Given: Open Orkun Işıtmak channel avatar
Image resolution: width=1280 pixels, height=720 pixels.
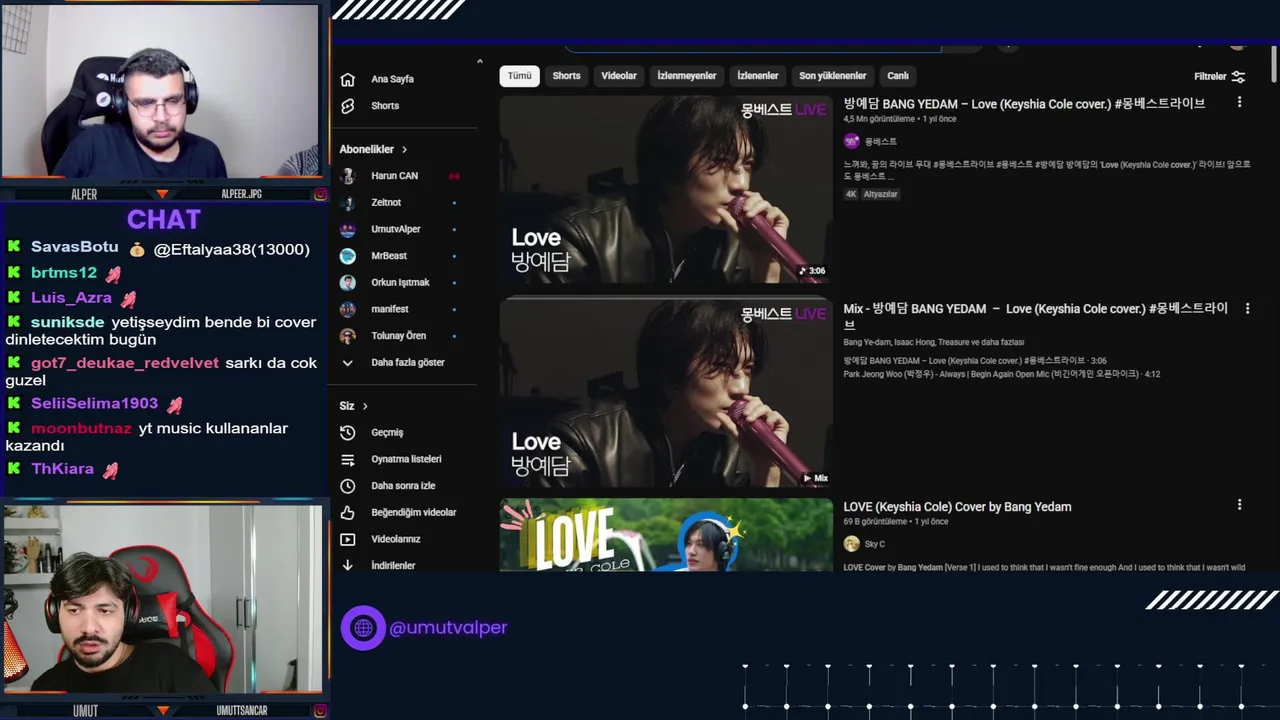Looking at the screenshot, I should click(347, 283).
